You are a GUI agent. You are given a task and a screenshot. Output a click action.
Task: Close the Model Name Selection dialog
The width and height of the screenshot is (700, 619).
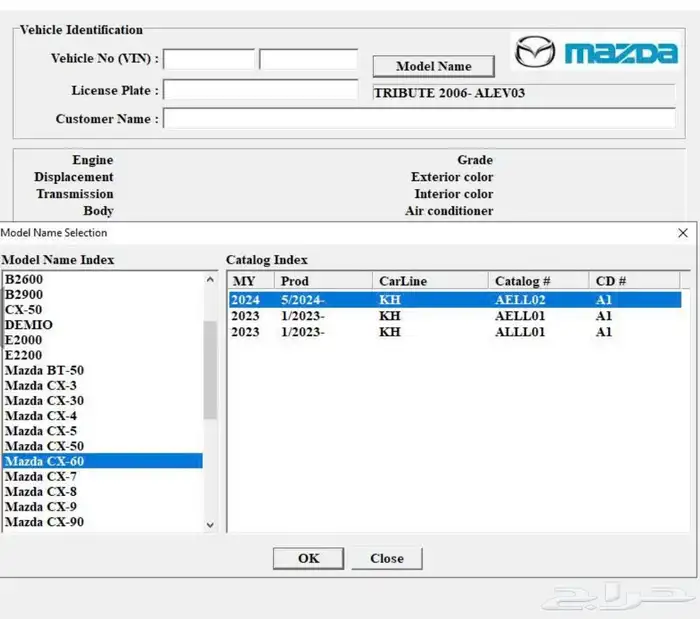[x=683, y=233]
